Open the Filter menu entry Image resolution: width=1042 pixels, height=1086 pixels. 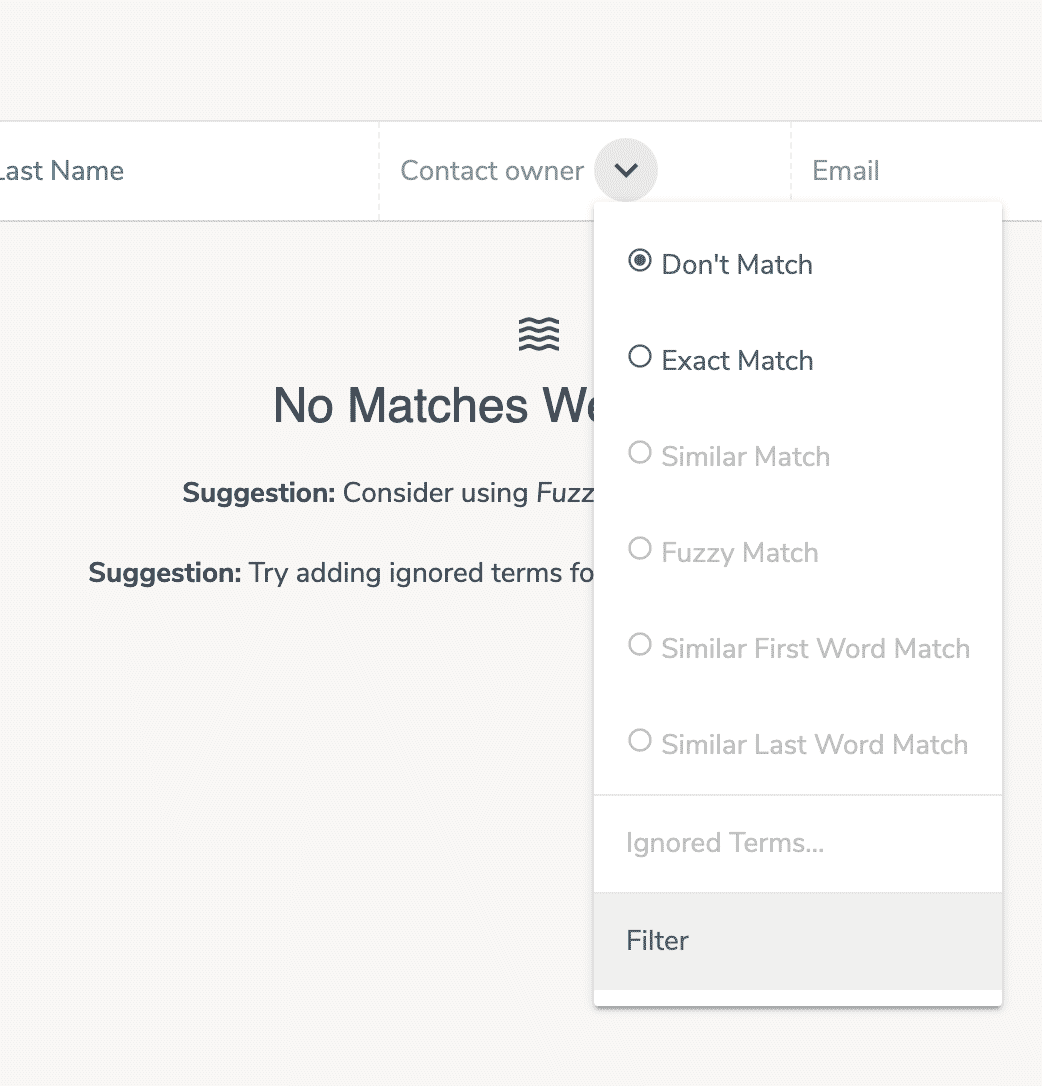click(797, 941)
